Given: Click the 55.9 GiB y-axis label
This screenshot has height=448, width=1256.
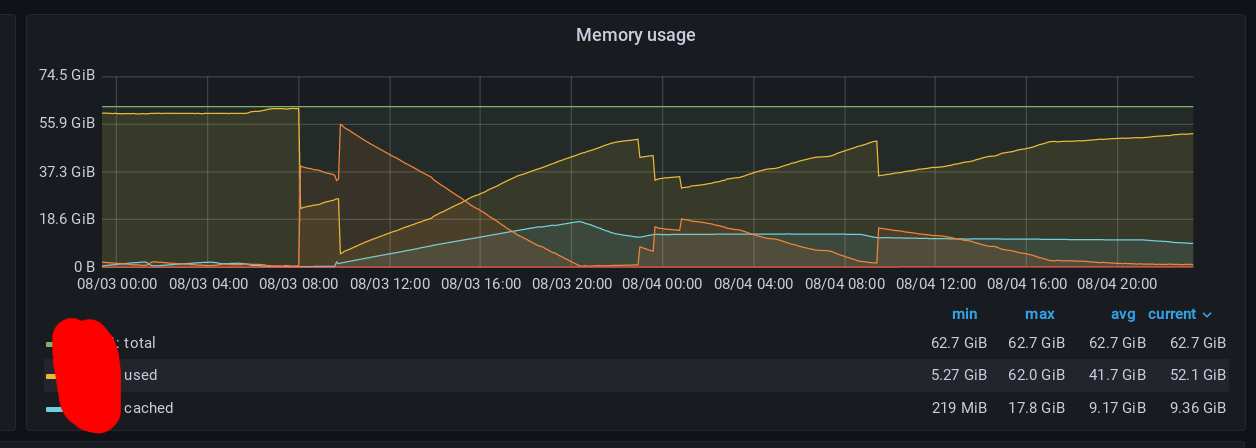Looking at the screenshot, I should (68, 123).
